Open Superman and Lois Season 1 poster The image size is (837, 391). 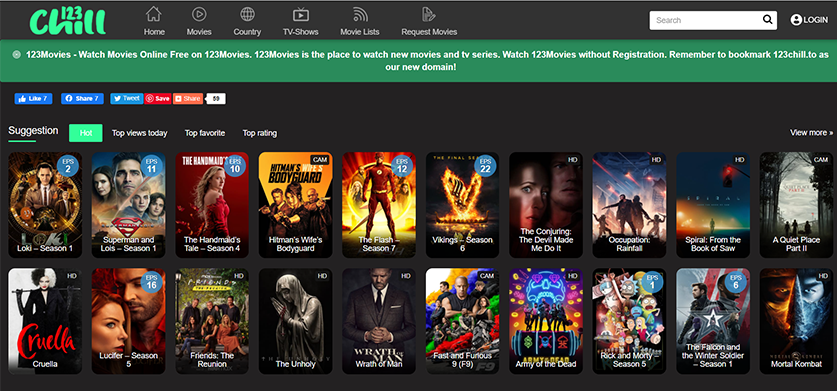pyautogui.click(x=128, y=205)
